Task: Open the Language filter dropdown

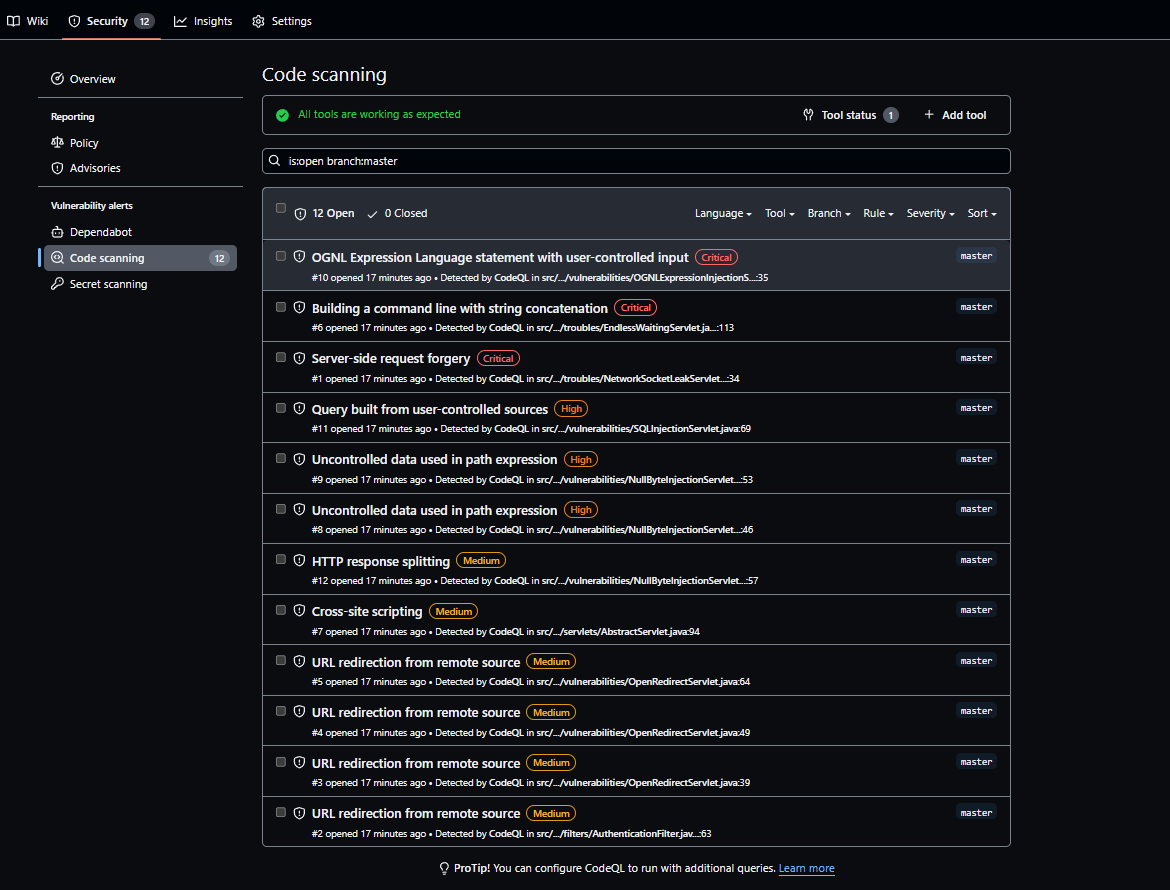Action: [x=723, y=213]
